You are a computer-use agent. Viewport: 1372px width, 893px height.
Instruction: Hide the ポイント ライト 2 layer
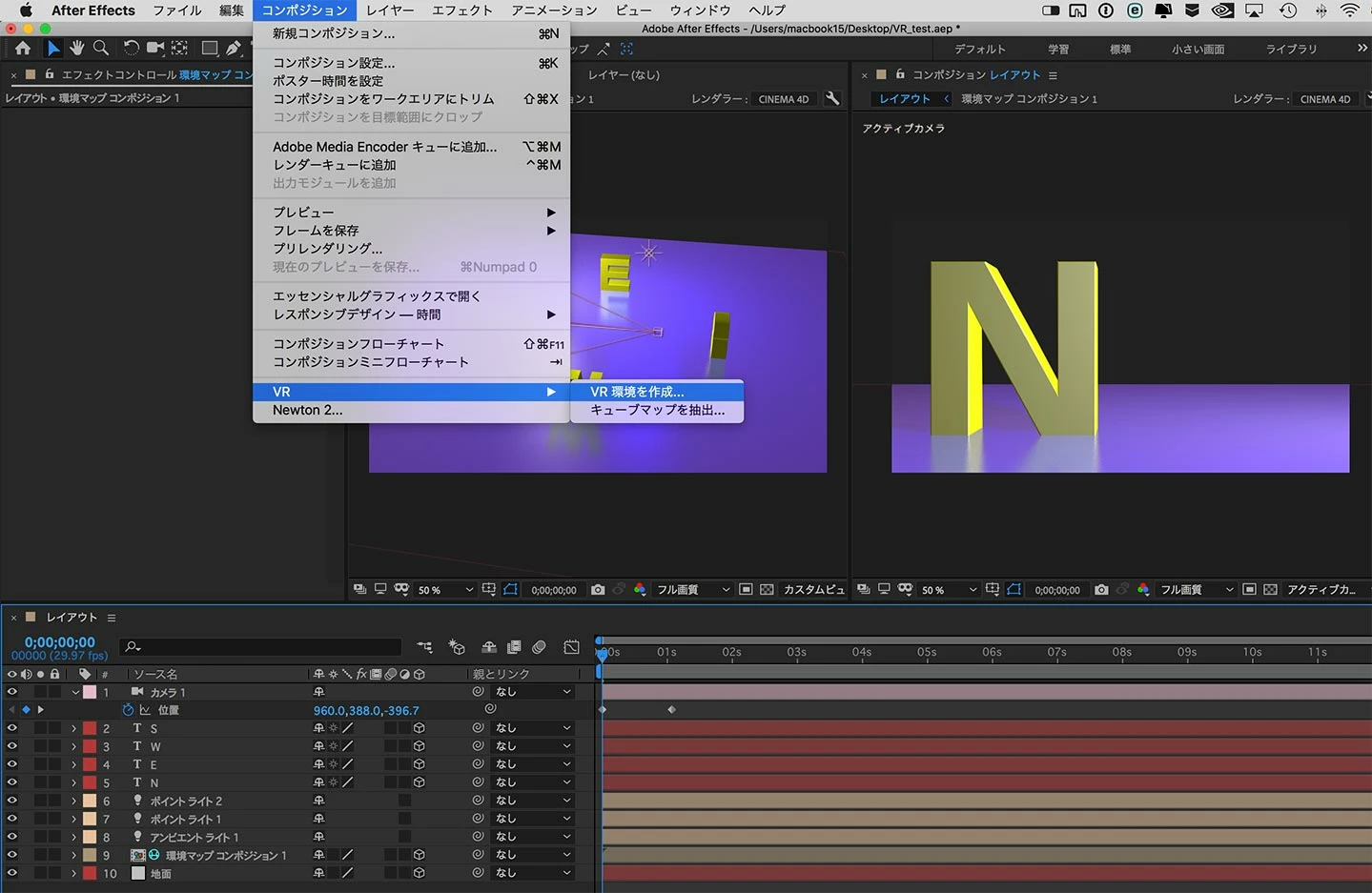(11, 801)
